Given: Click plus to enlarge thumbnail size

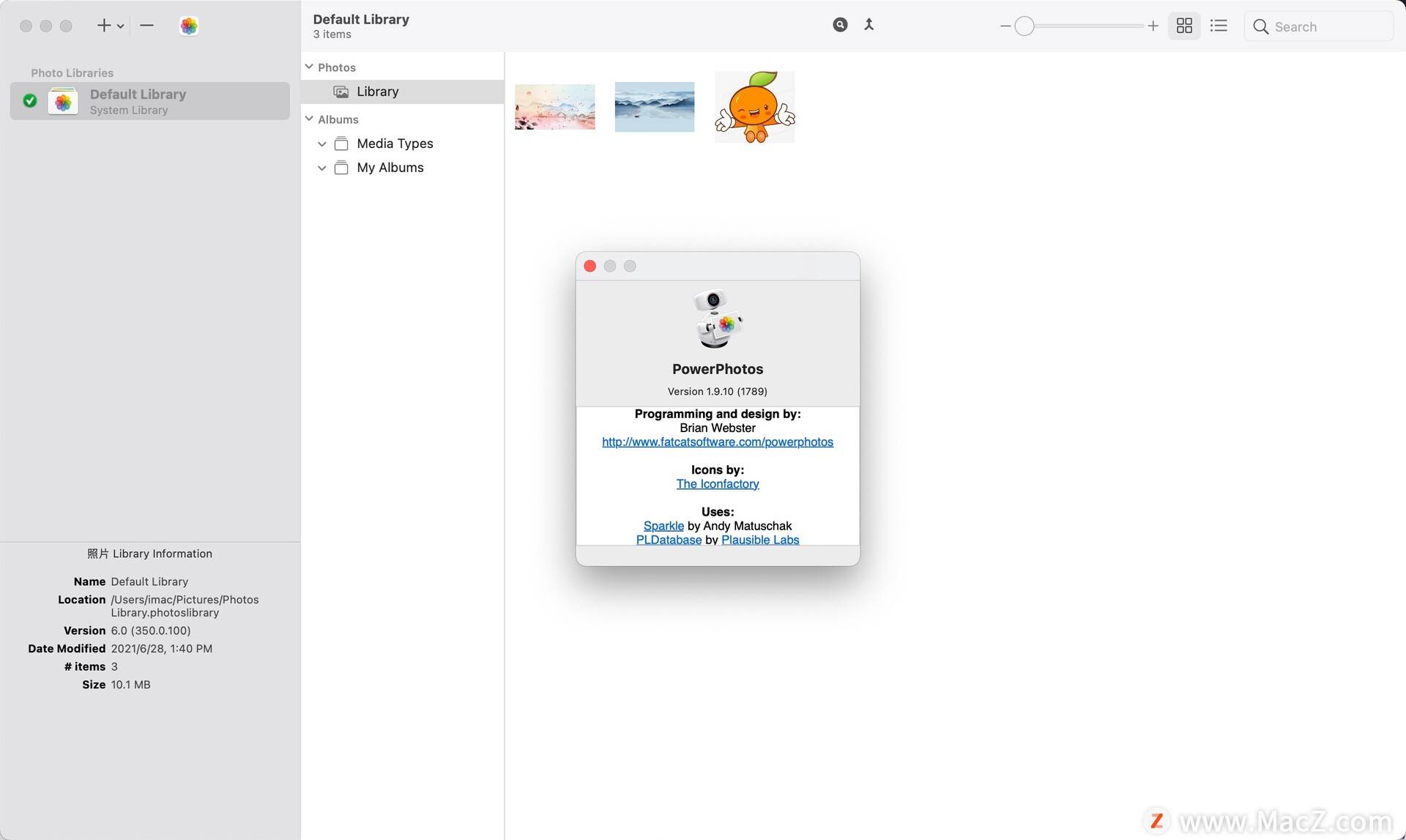Looking at the screenshot, I should click(1153, 26).
